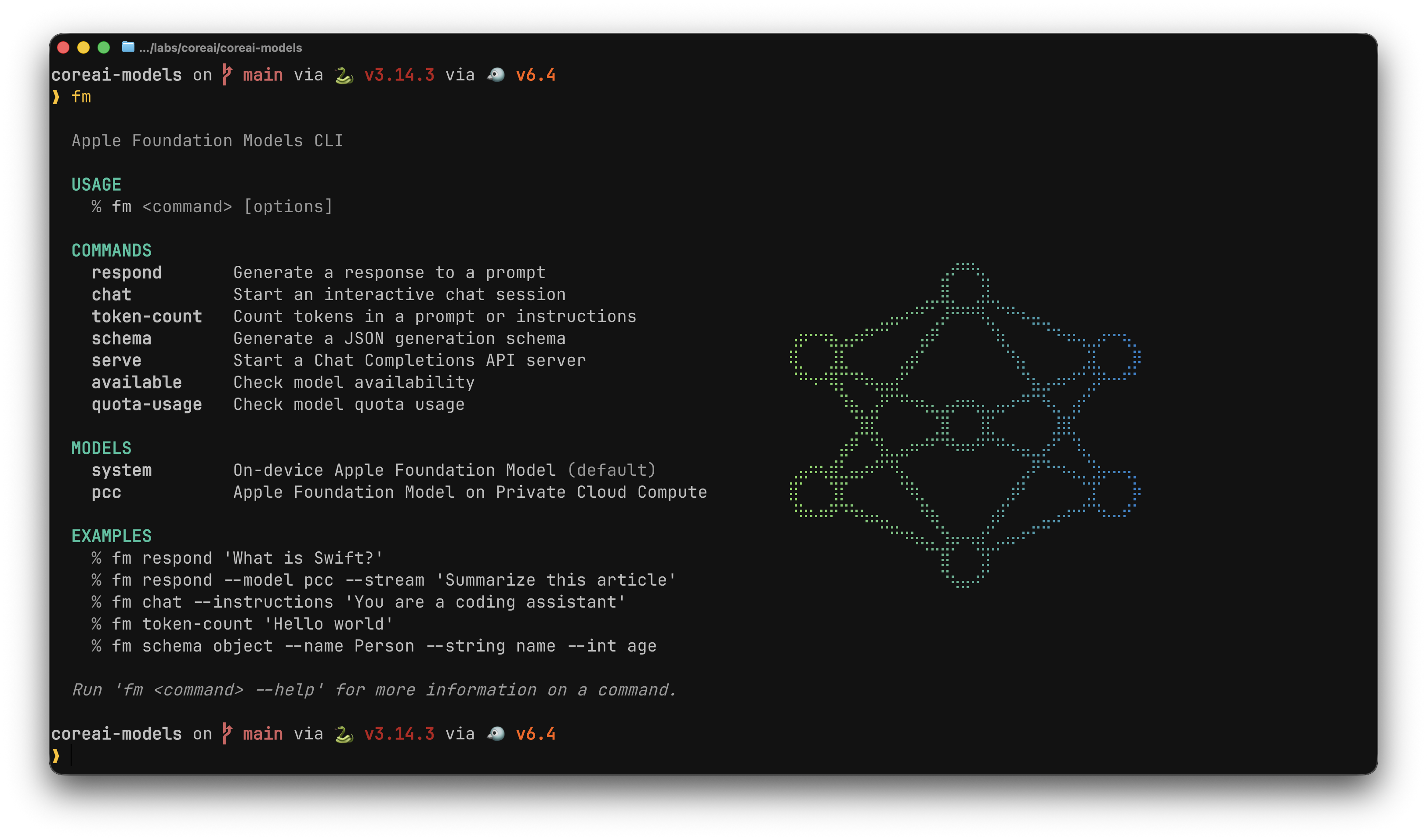Click 'Start a Chat Completions API server'
The height and width of the screenshot is (840, 1427).
point(409,360)
